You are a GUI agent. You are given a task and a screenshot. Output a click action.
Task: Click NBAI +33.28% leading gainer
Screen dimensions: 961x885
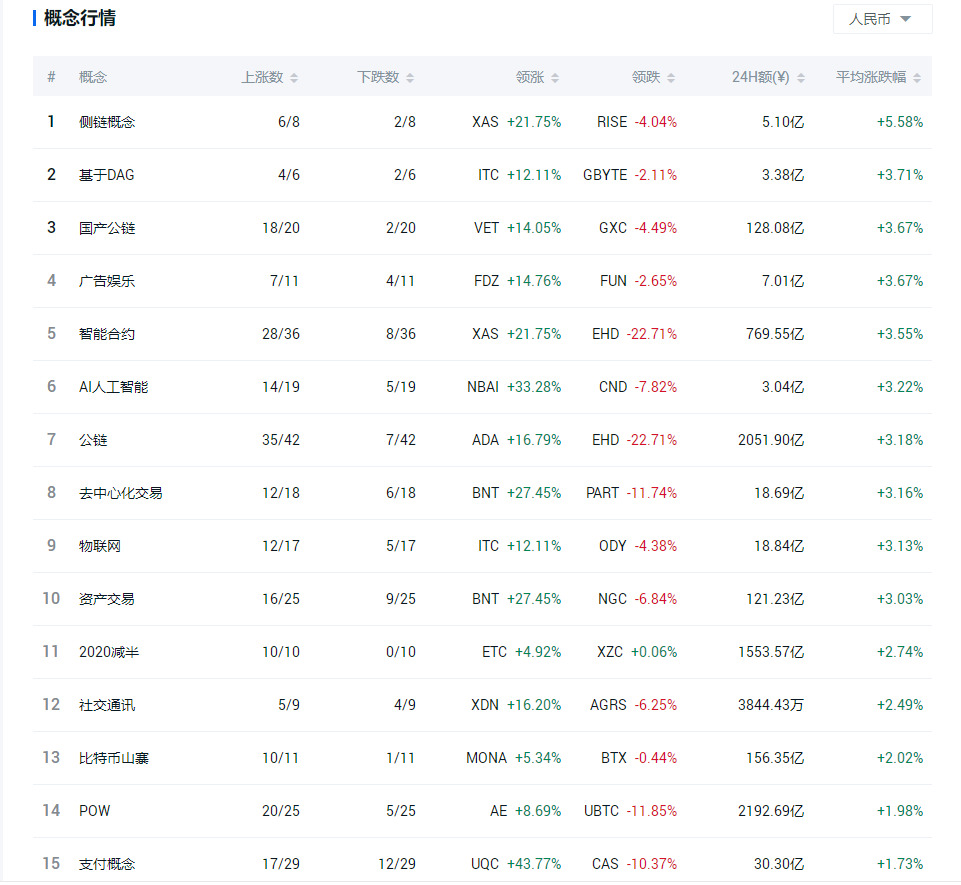tap(514, 387)
